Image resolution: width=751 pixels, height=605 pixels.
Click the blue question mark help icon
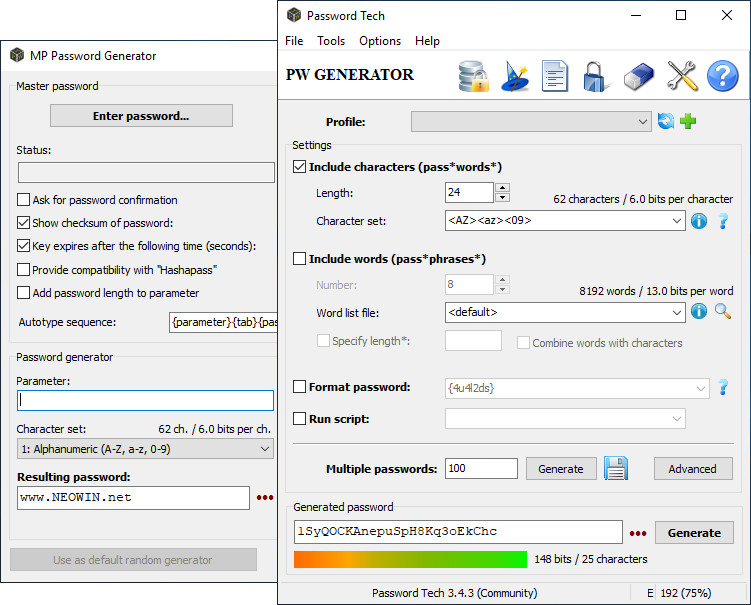point(722,76)
